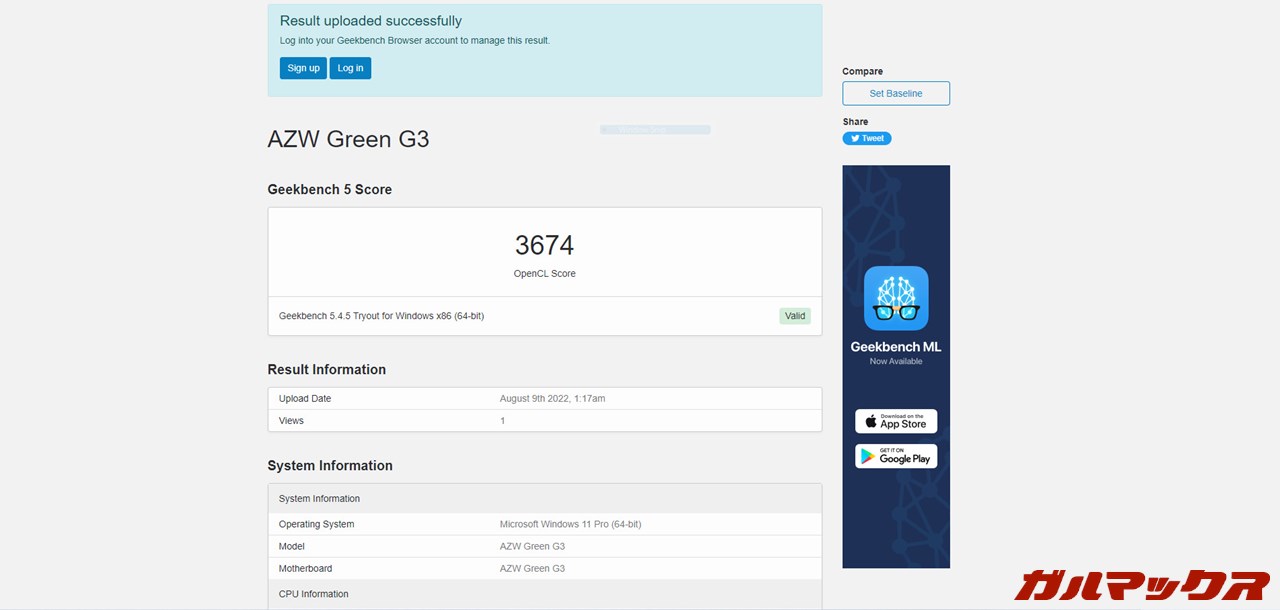Click the App Store download badge
Viewport: 1280px width, 610px height.
pos(896,421)
